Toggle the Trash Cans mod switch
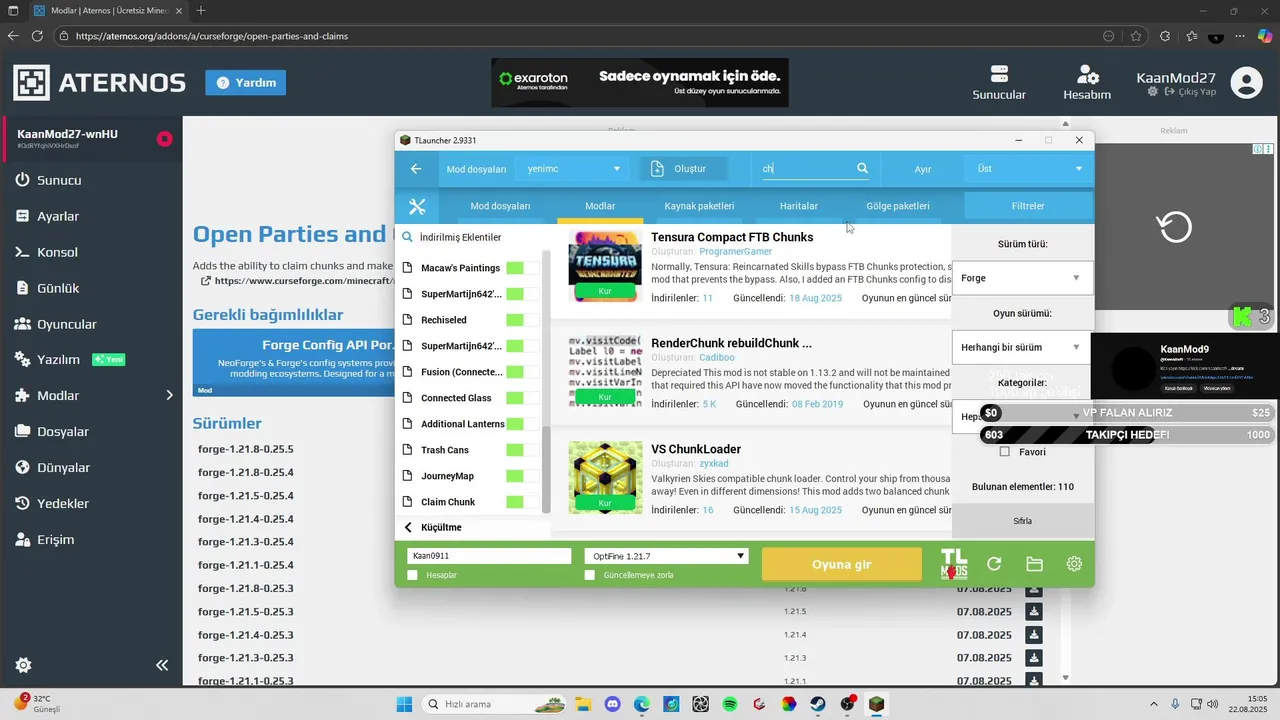 523,450
